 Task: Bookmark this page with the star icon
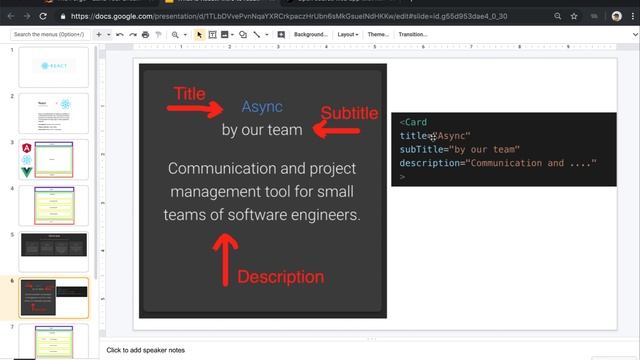[574, 16]
